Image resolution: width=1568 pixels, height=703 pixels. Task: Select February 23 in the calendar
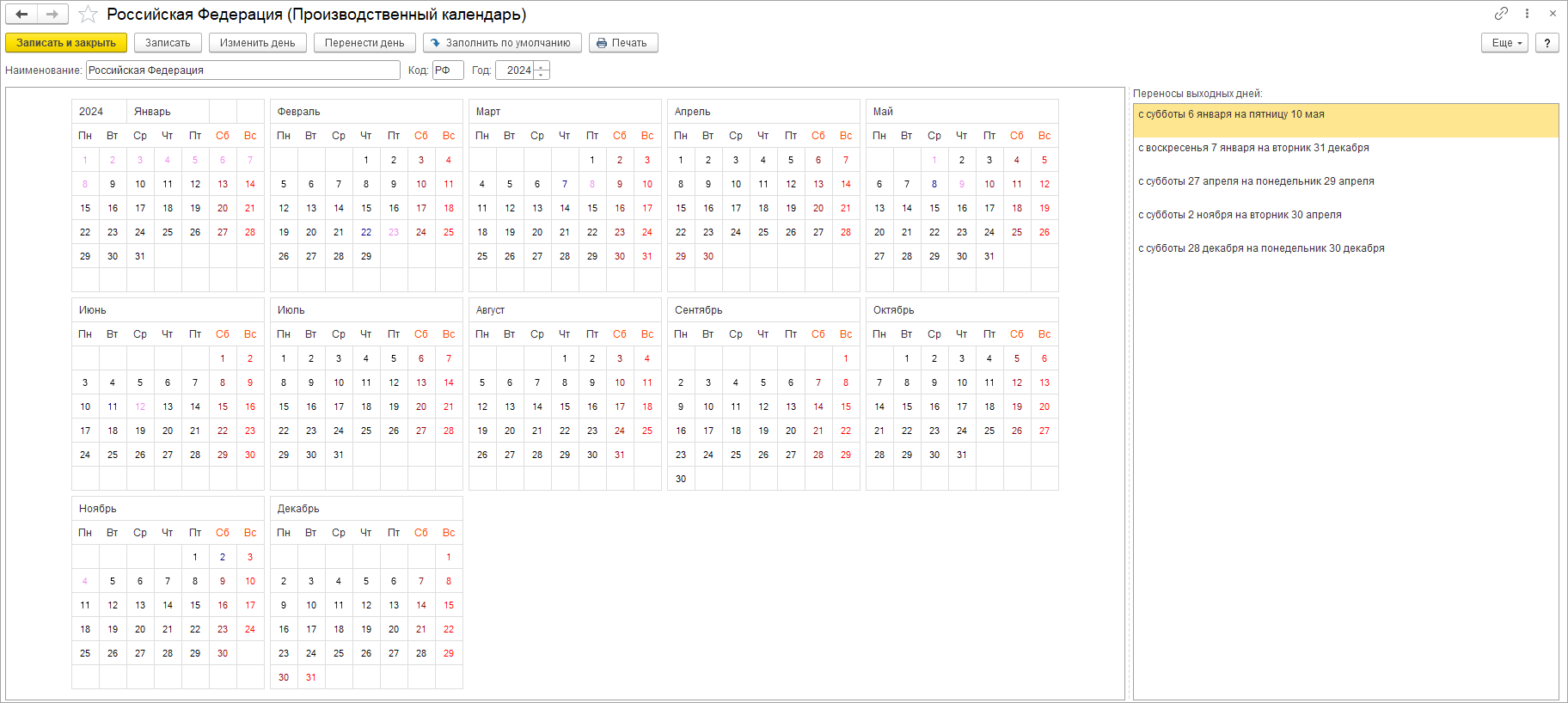click(x=394, y=232)
